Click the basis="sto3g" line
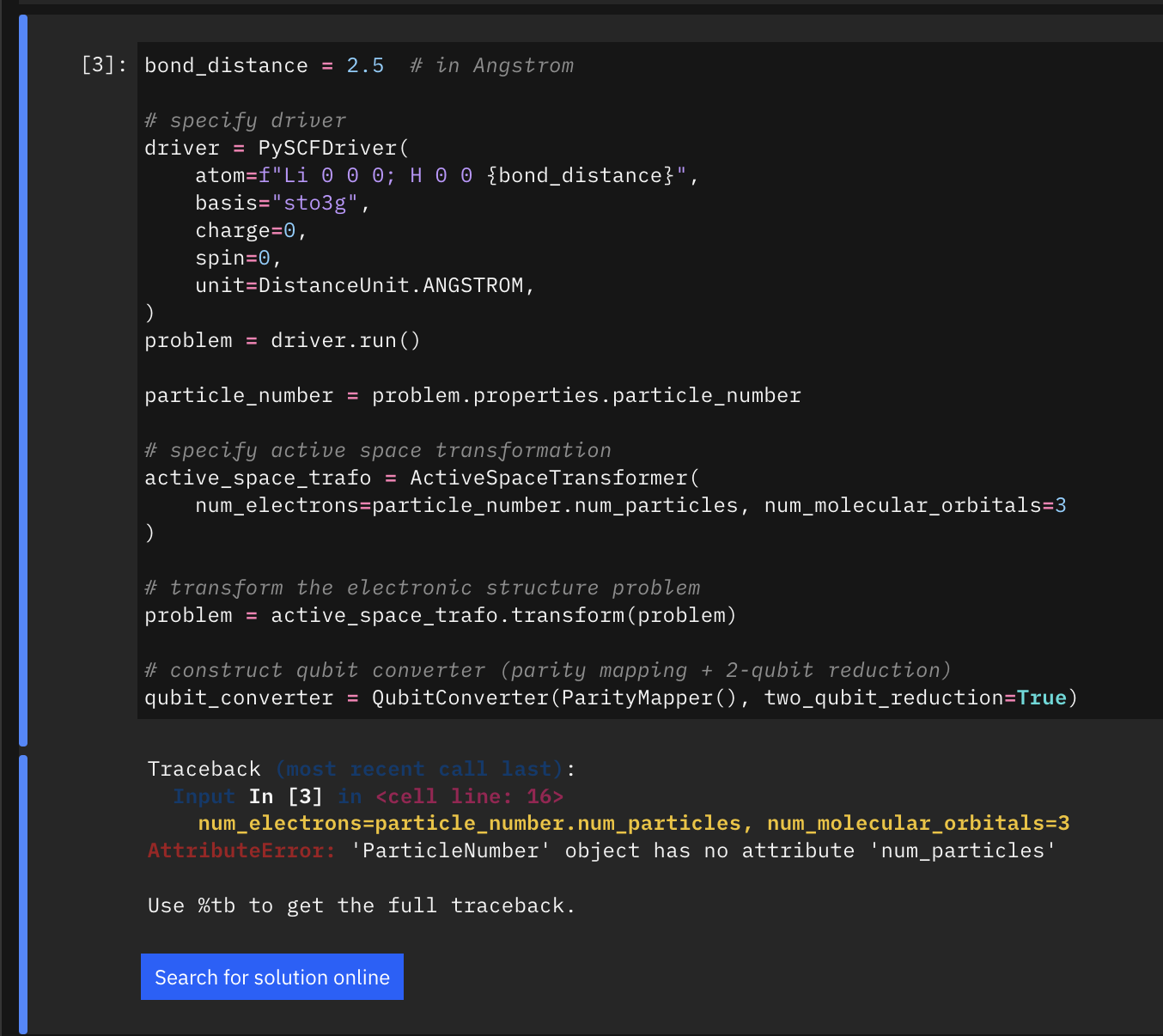Viewport: 1163px width, 1036px height. click(283, 203)
